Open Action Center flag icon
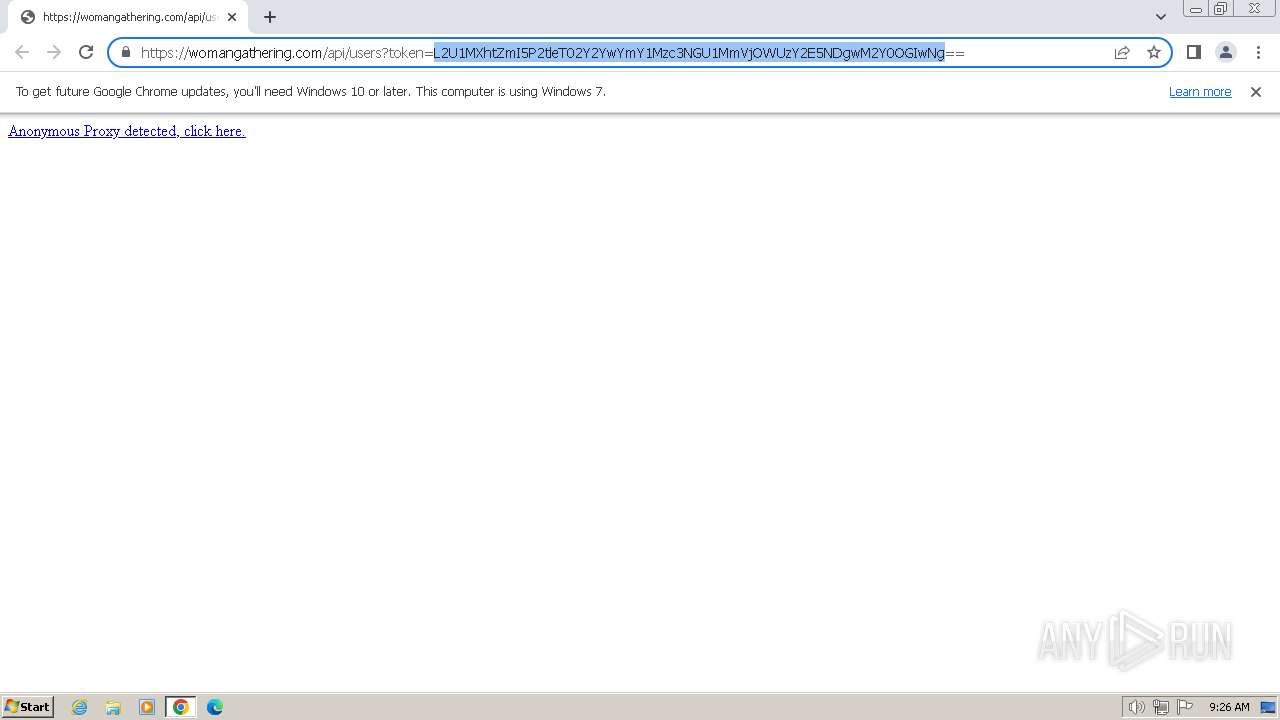The image size is (1280, 720). coord(1185,707)
